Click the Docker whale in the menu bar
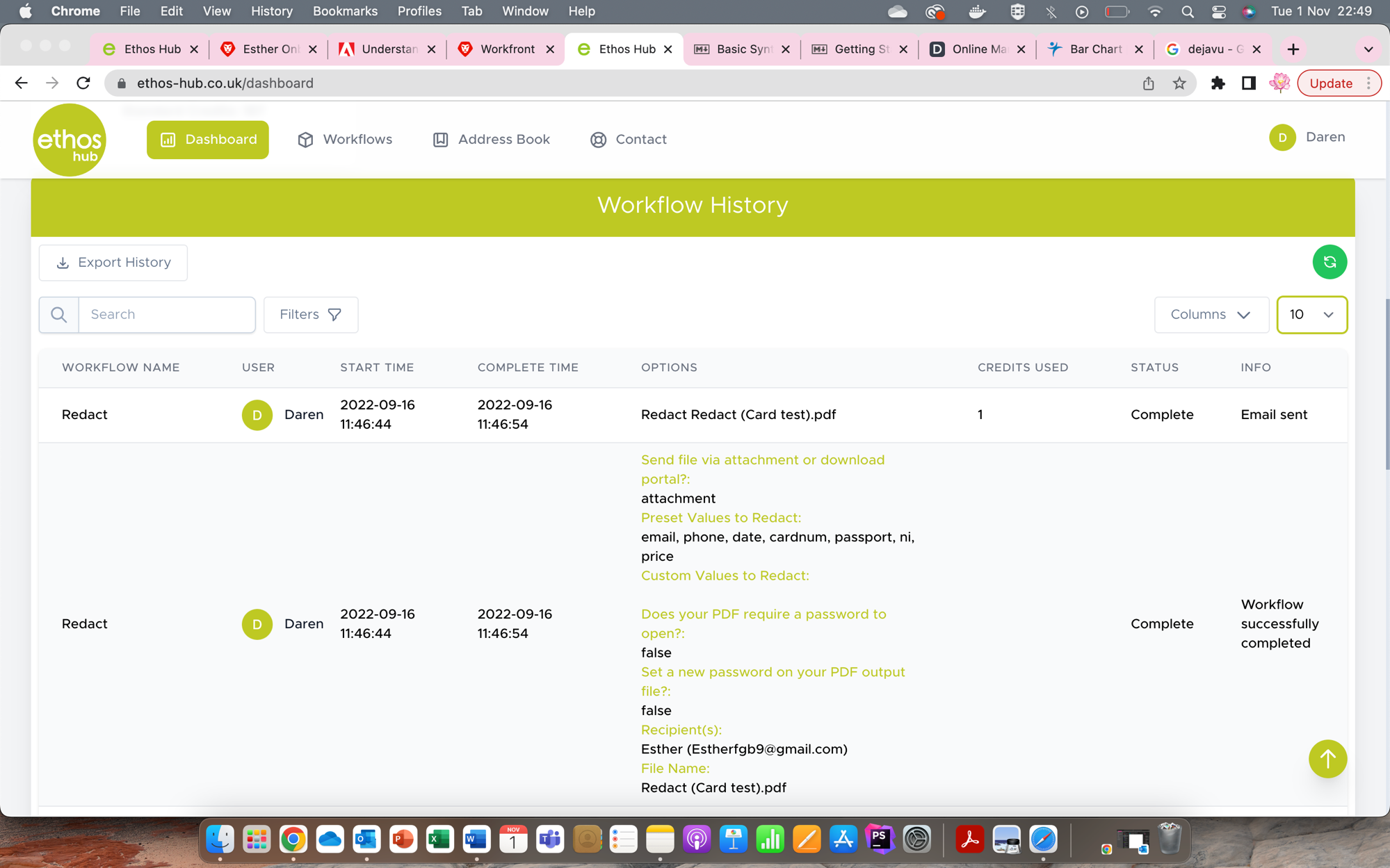 point(976,11)
